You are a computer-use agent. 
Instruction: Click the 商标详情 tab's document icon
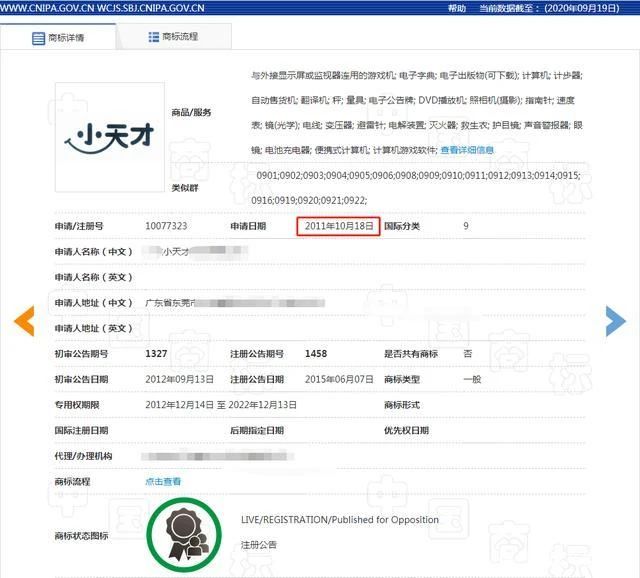pos(39,38)
